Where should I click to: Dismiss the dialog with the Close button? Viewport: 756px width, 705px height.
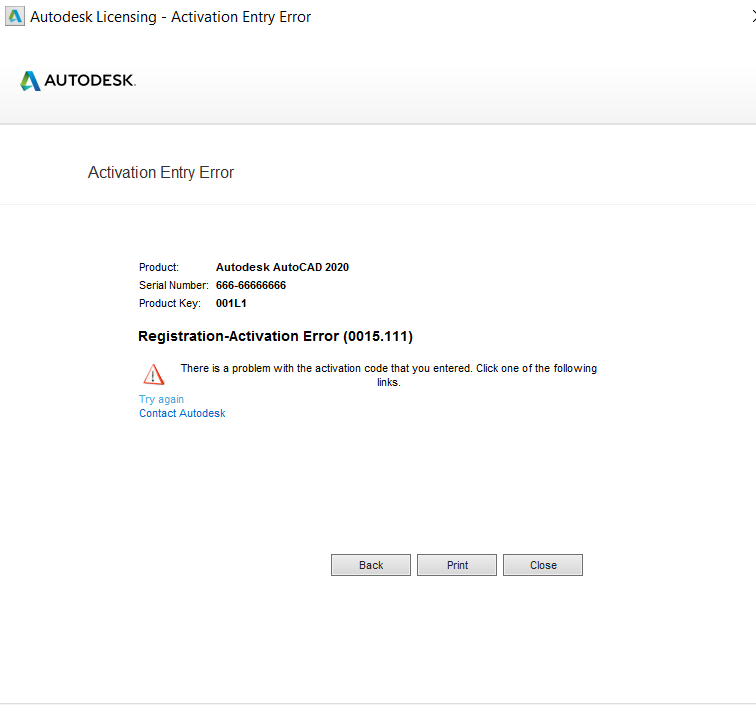(543, 565)
